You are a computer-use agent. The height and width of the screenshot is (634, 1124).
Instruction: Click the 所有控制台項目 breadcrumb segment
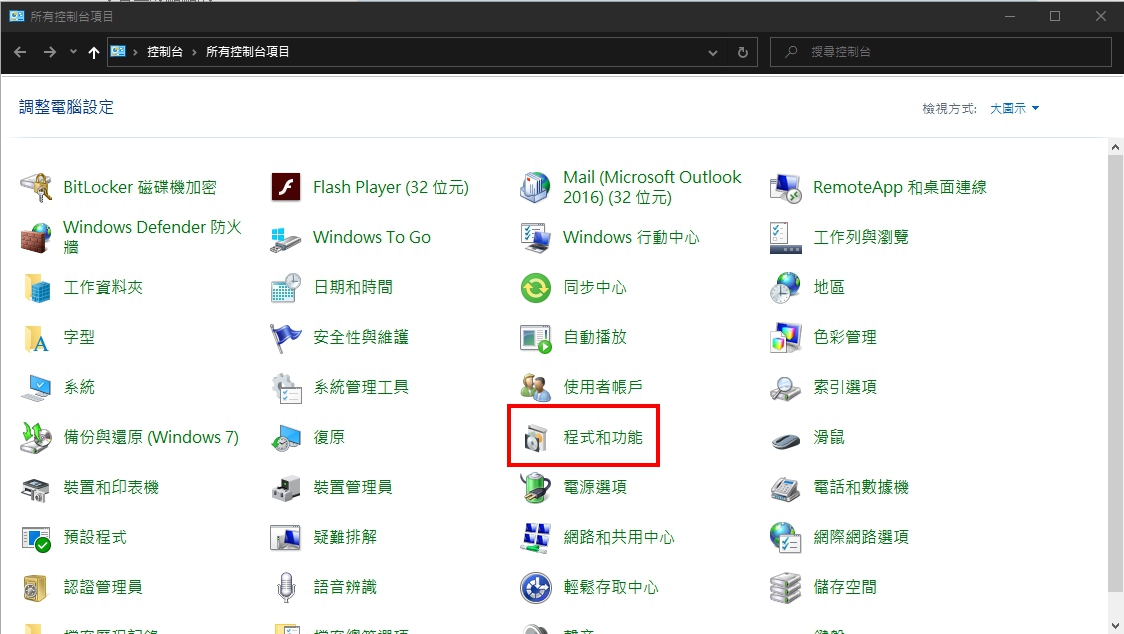coord(247,52)
